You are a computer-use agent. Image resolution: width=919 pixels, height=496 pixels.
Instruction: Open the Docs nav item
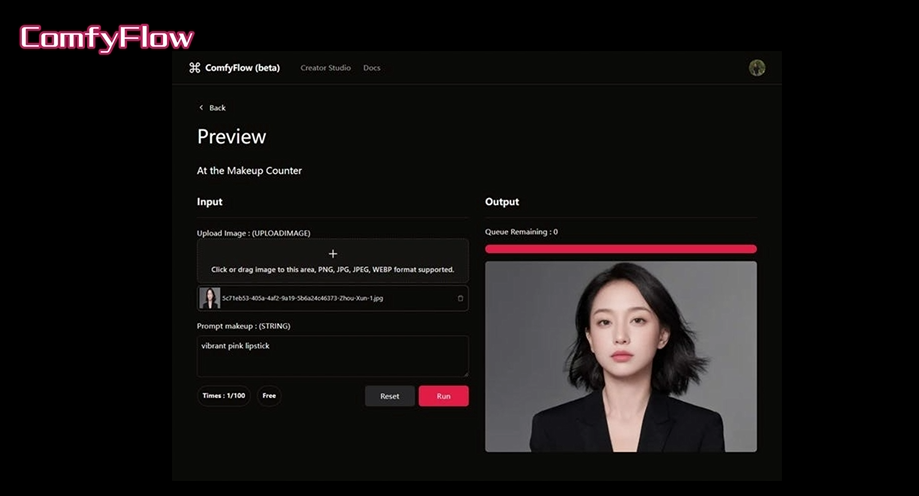click(371, 68)
